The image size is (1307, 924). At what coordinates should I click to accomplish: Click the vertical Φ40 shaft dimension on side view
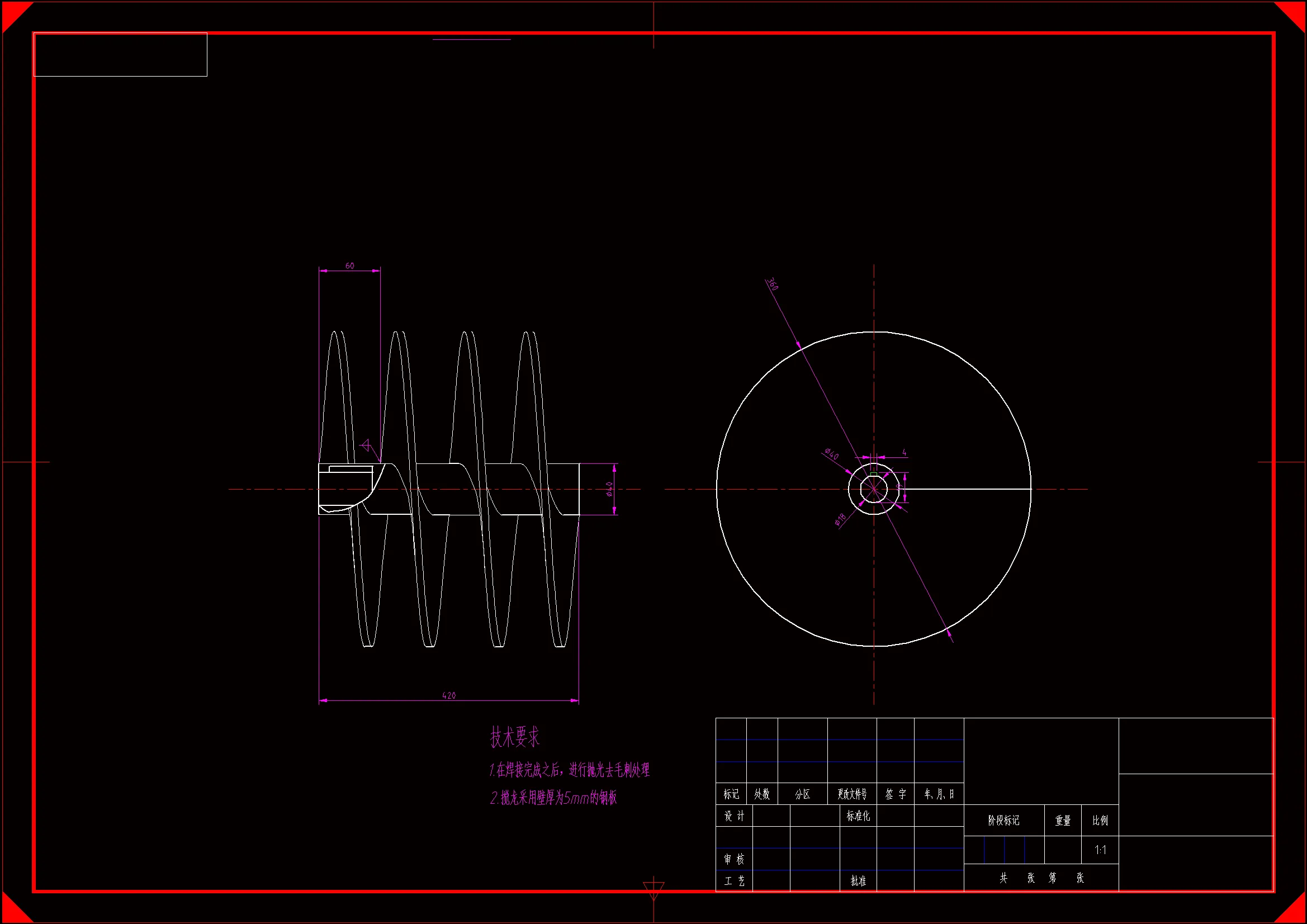[609, 489]
